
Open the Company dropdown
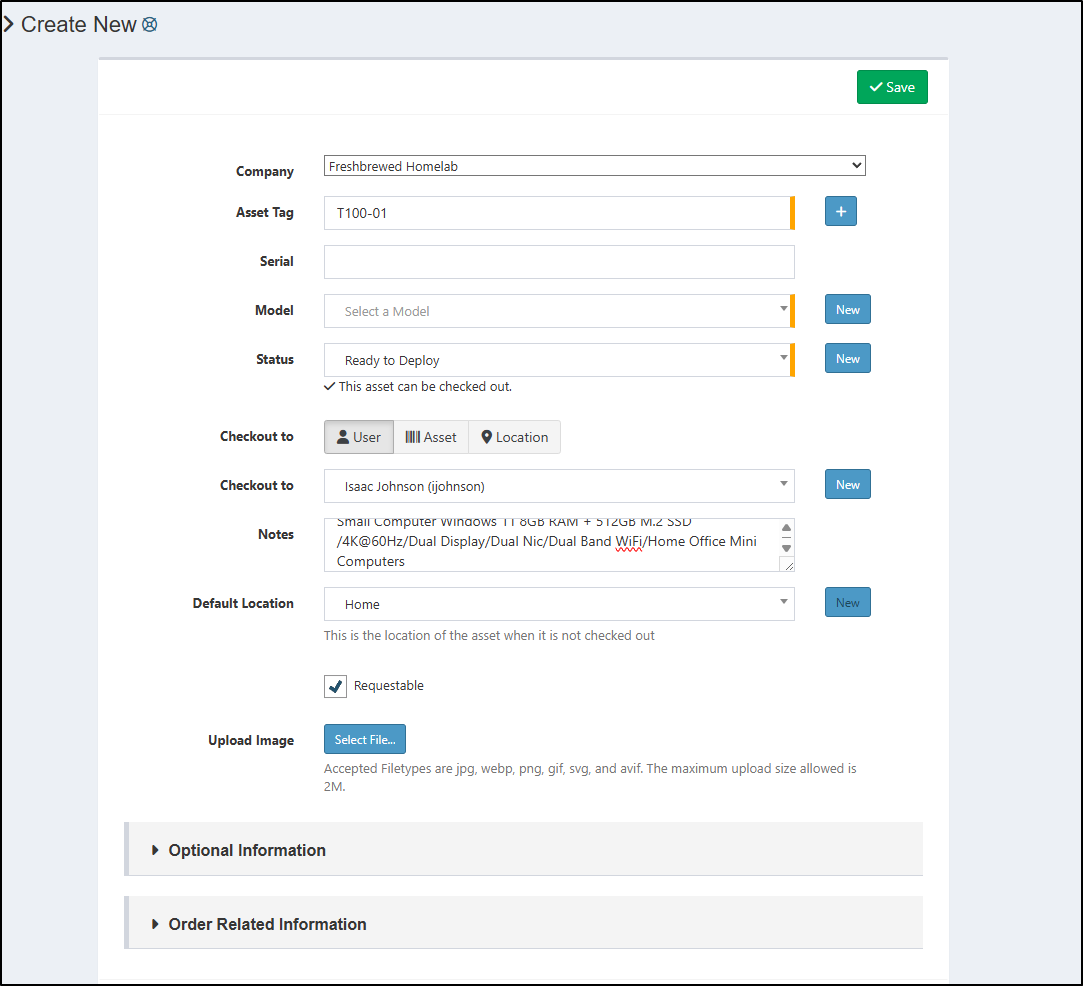594,166
